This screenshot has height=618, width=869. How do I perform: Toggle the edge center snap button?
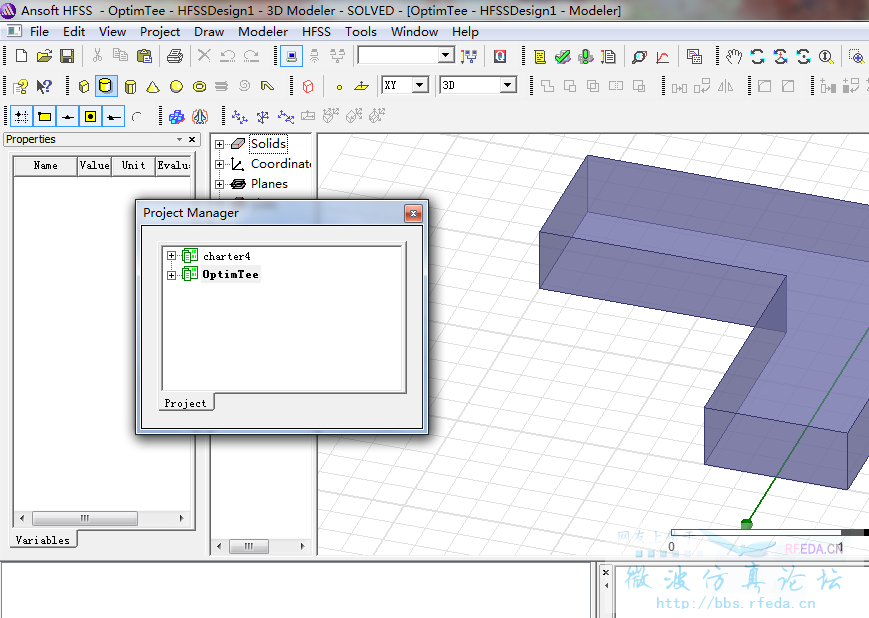point(68,116)
